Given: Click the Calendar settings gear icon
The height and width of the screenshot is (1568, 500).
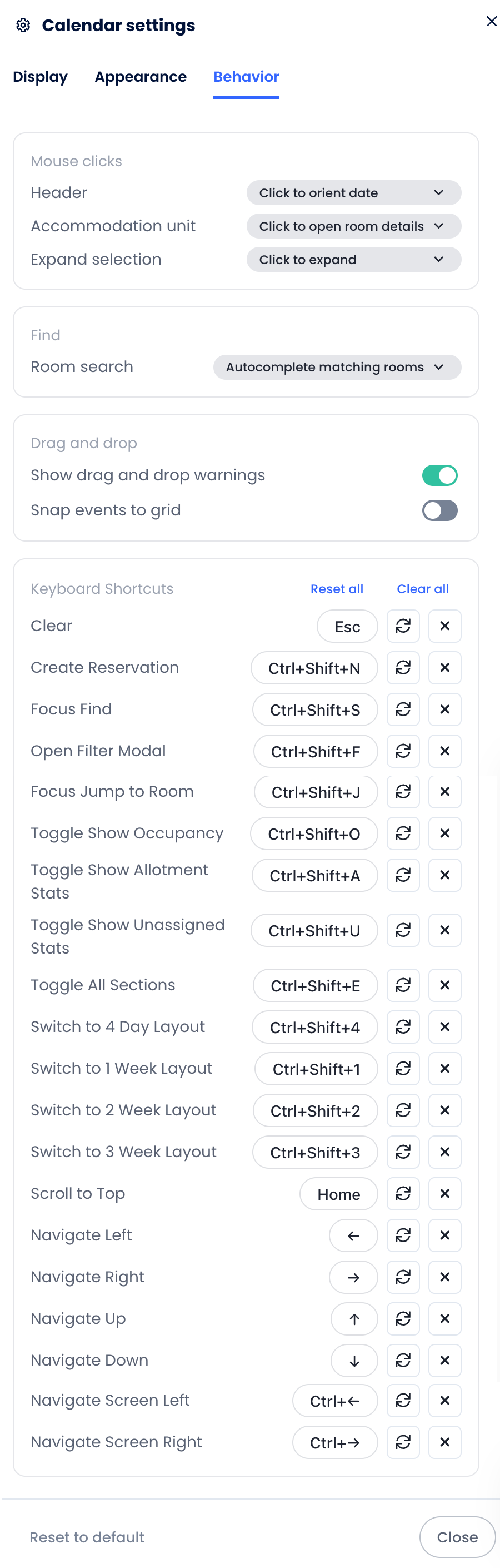Looking at the screenshot, I should click(x=23, y=25).
